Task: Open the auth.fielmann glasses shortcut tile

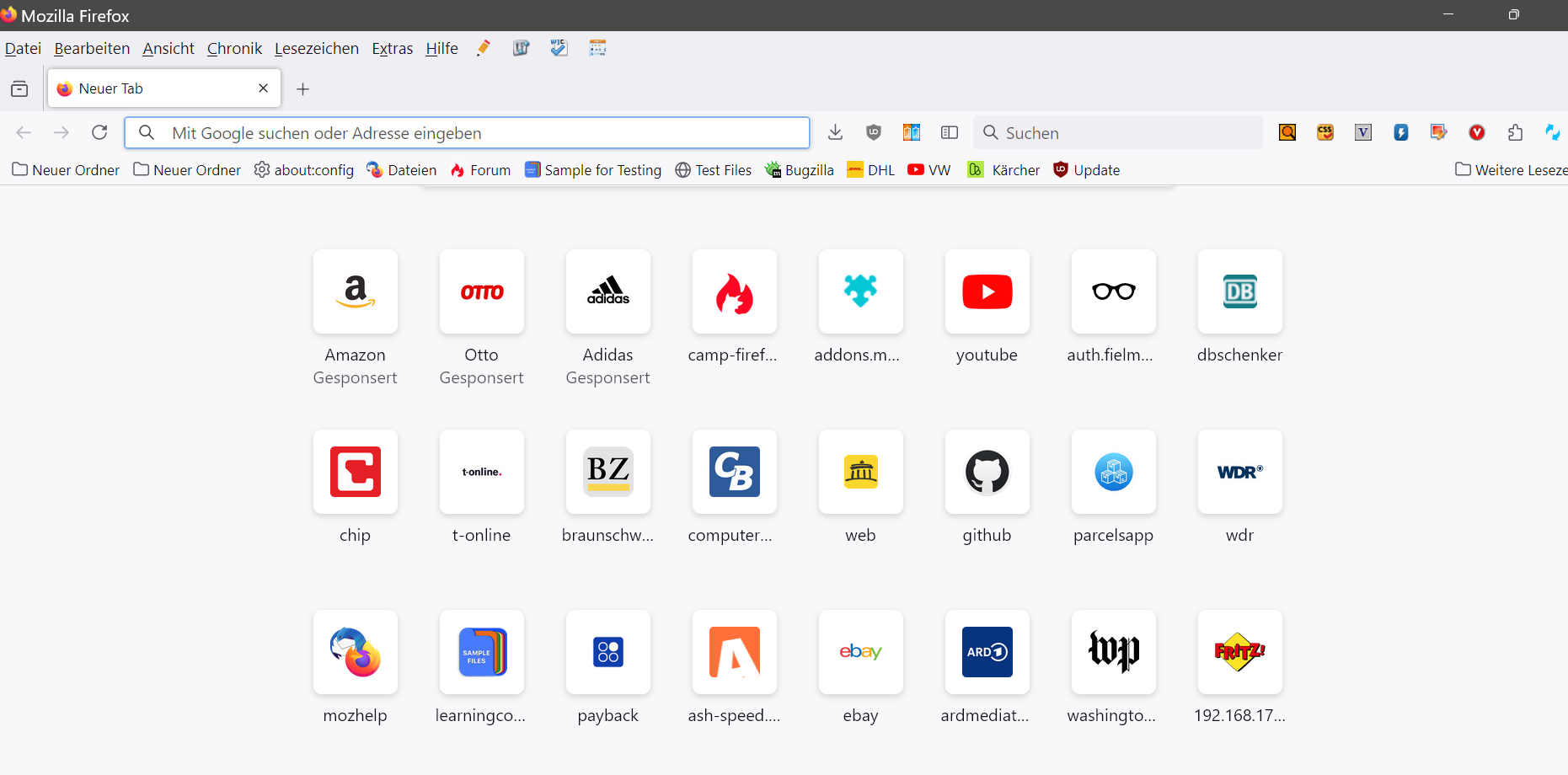Action: tap(1114, 291)
